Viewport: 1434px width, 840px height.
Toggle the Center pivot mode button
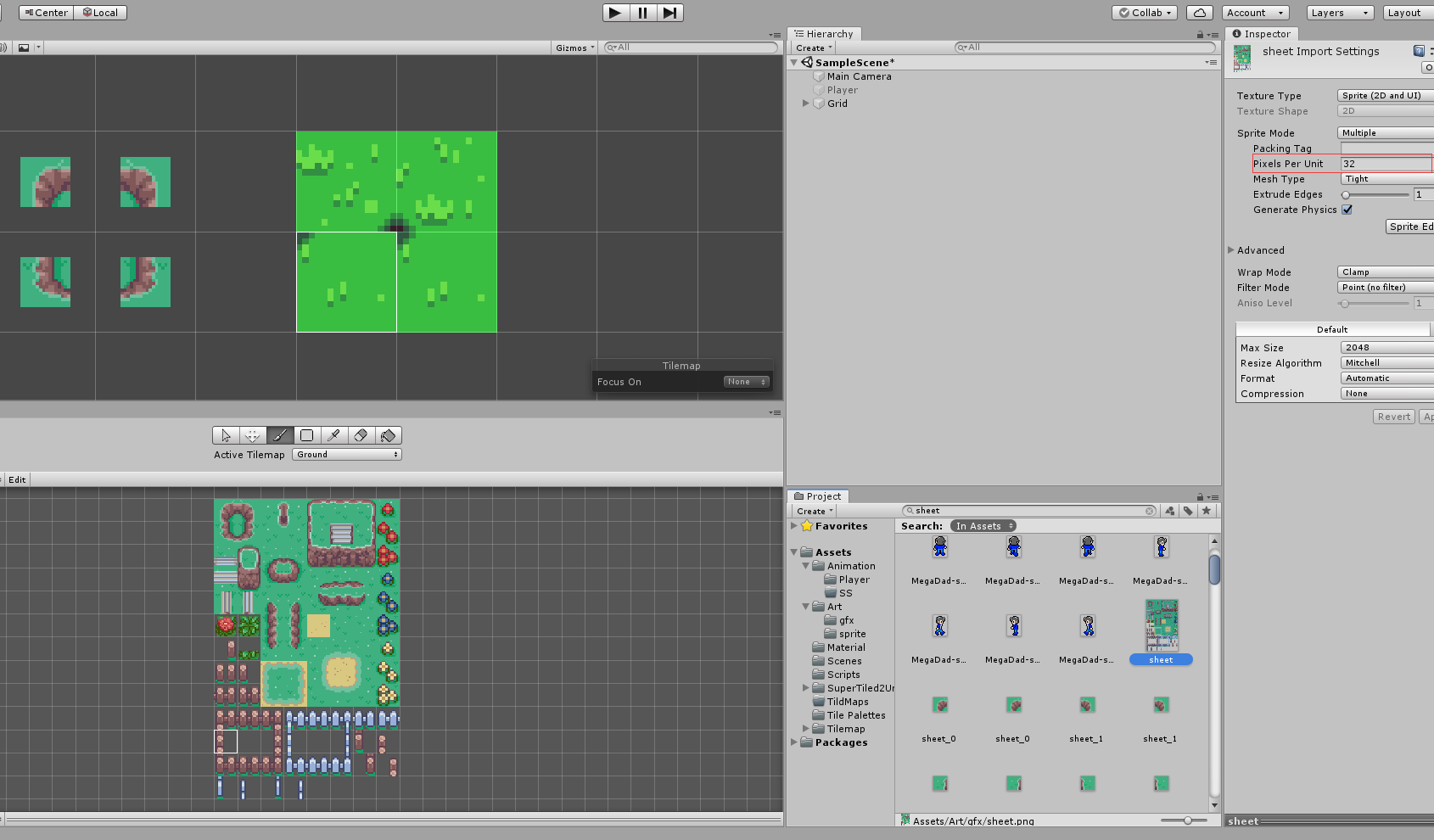pos(45,12)
